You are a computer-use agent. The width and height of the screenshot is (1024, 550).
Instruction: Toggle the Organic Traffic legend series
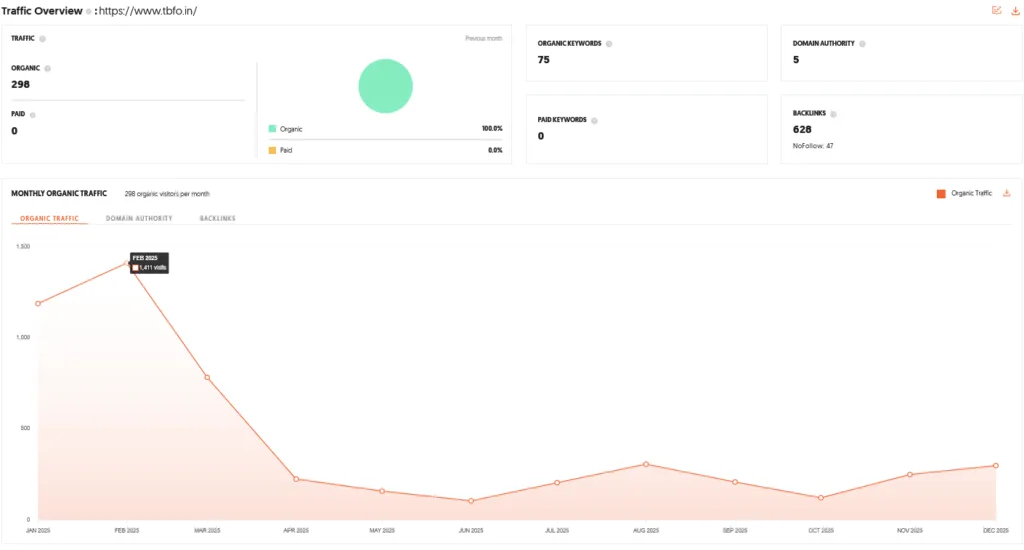[964, 193]
